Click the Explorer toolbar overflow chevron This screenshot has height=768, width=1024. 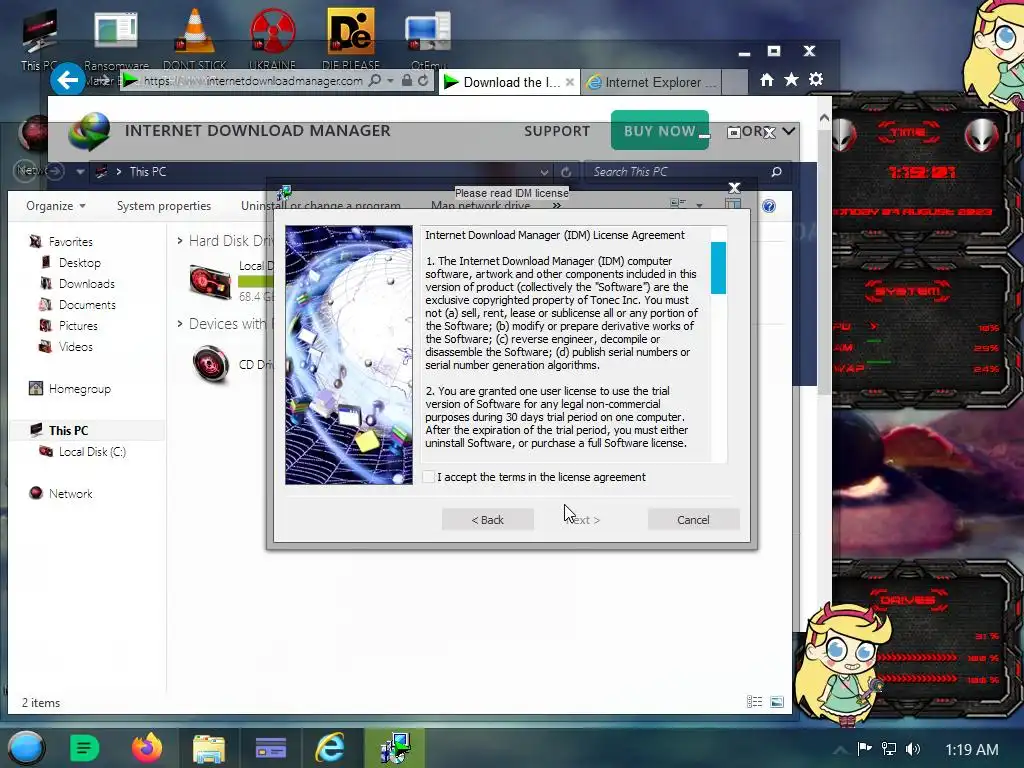[556, 206]
